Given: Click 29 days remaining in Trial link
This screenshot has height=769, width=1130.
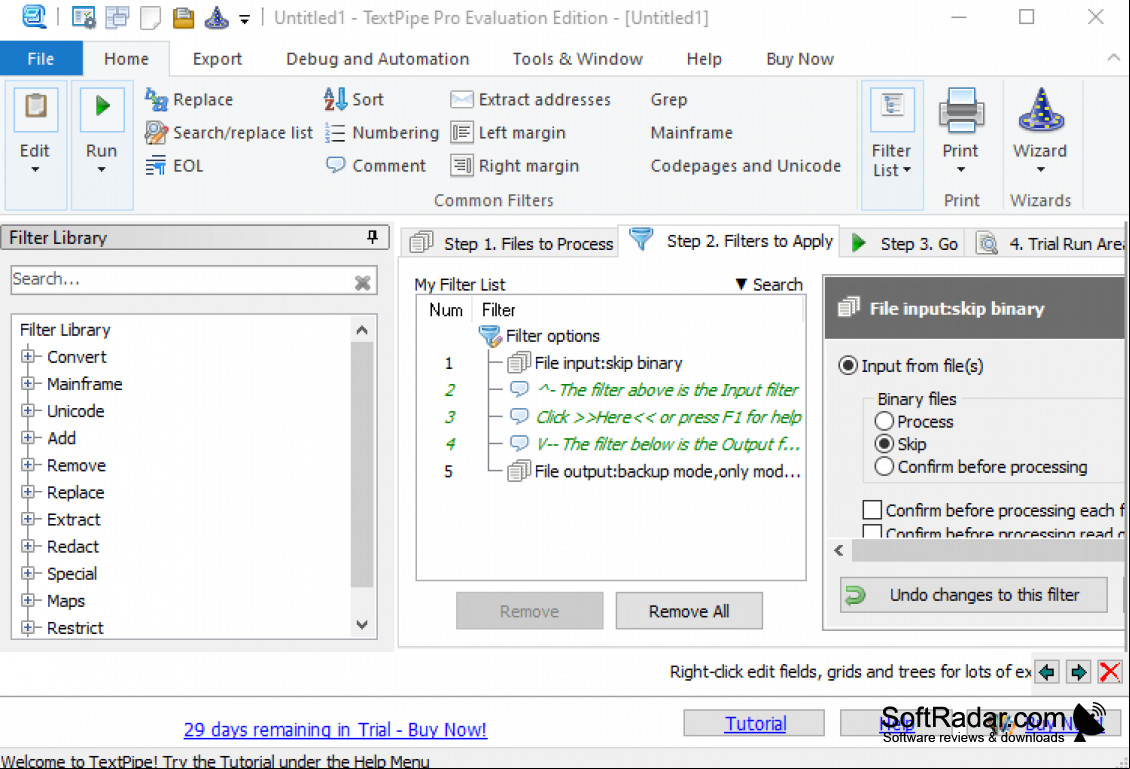Looking at the screenshot, I should click(335, 729).
